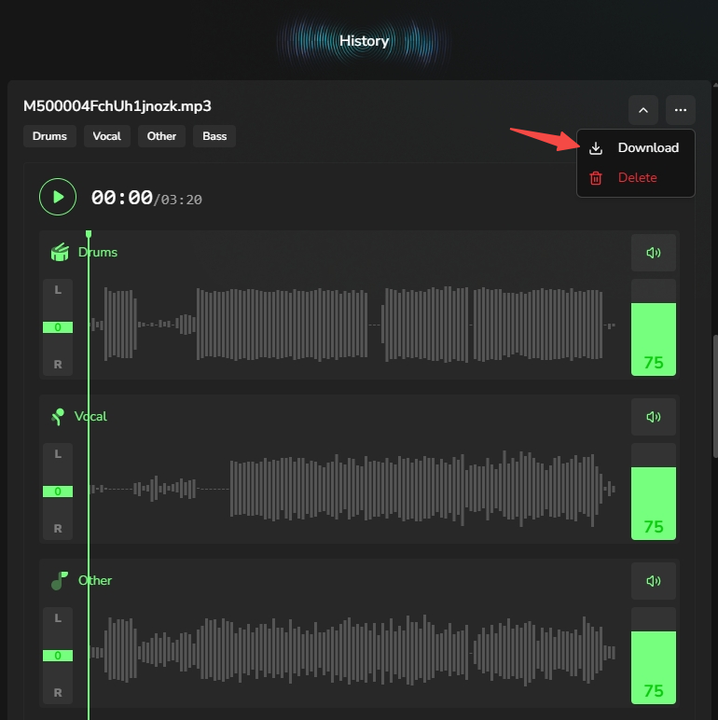Click the Other track label
Image resolution: width=718 pixels, height=720 pixels.
click(95, 580)
